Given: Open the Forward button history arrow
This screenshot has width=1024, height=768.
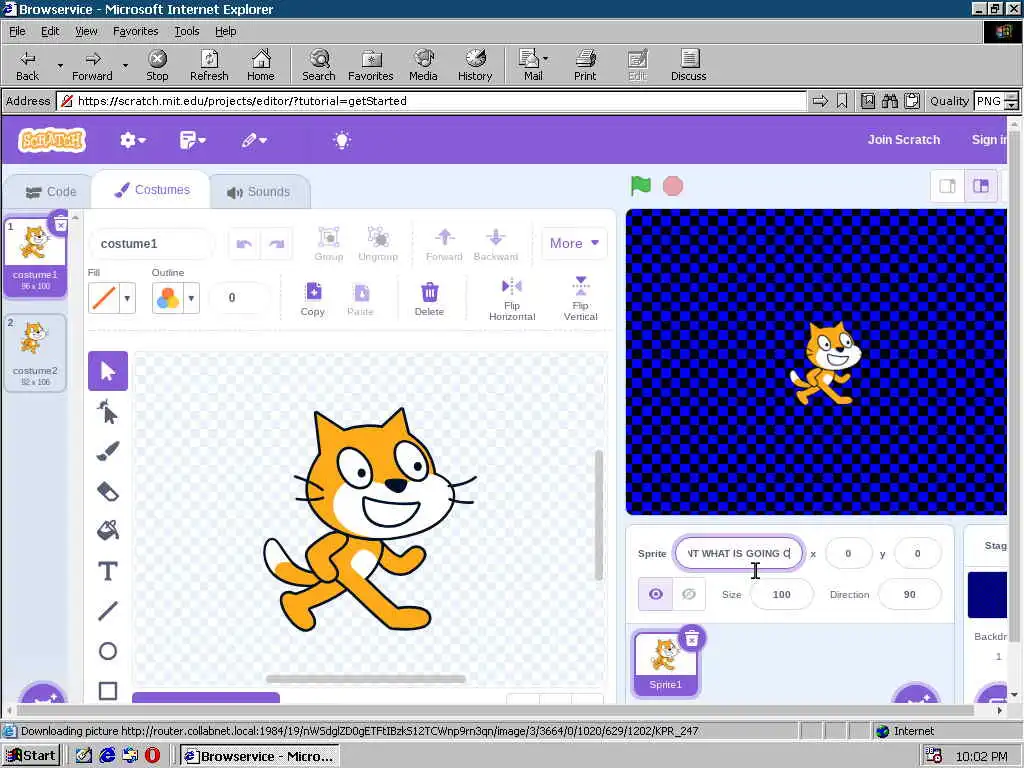Looking at the screenshot, I should [125, 65].
